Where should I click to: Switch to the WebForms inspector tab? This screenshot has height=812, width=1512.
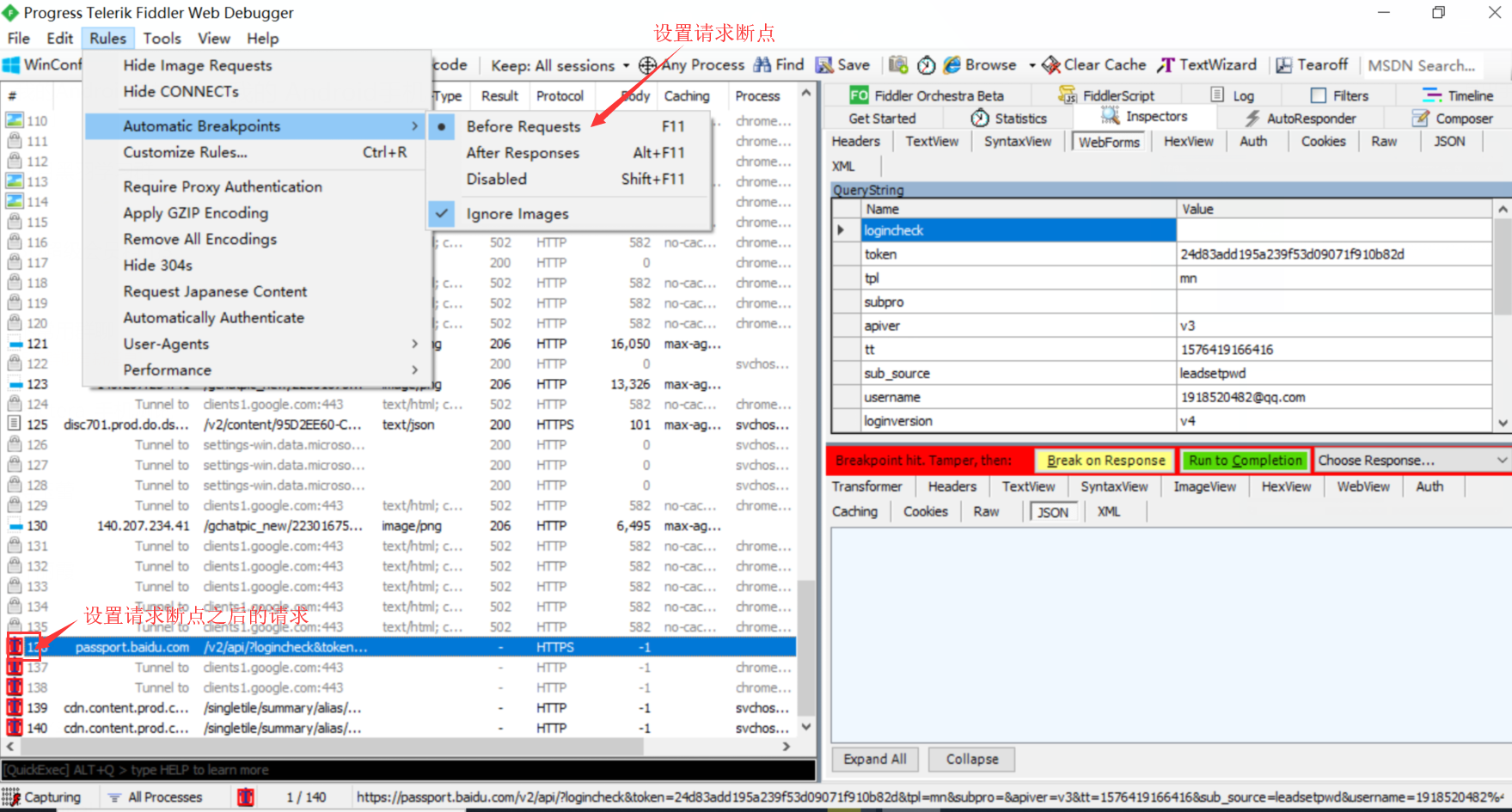(x=1109, y=142)
